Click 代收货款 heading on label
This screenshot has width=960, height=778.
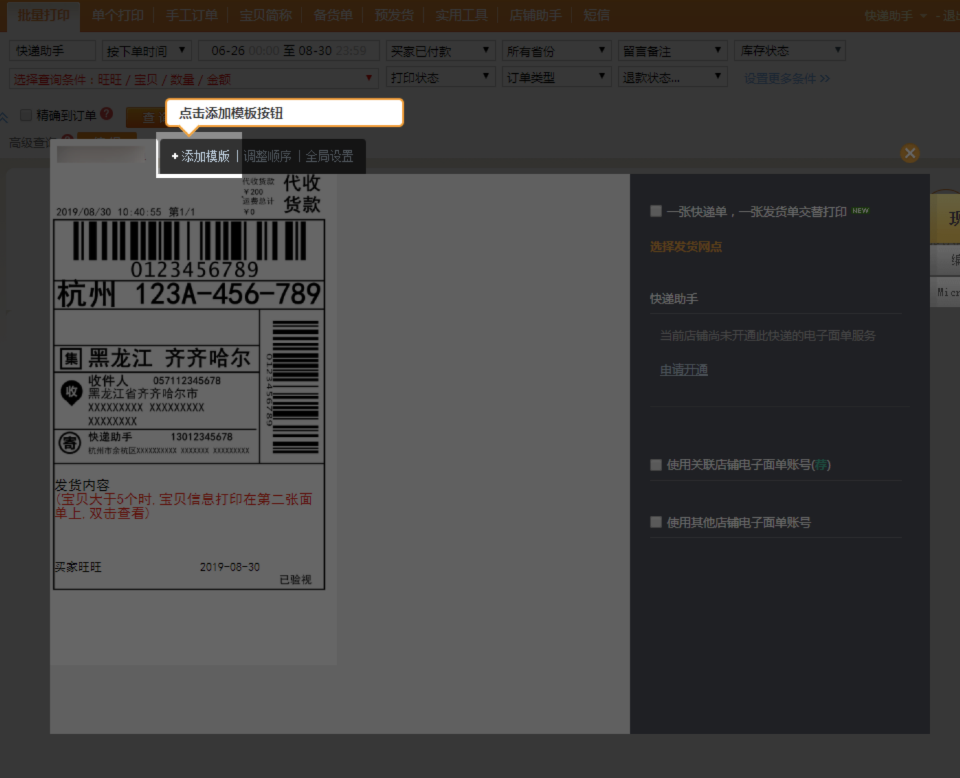(x=302, y=193)
